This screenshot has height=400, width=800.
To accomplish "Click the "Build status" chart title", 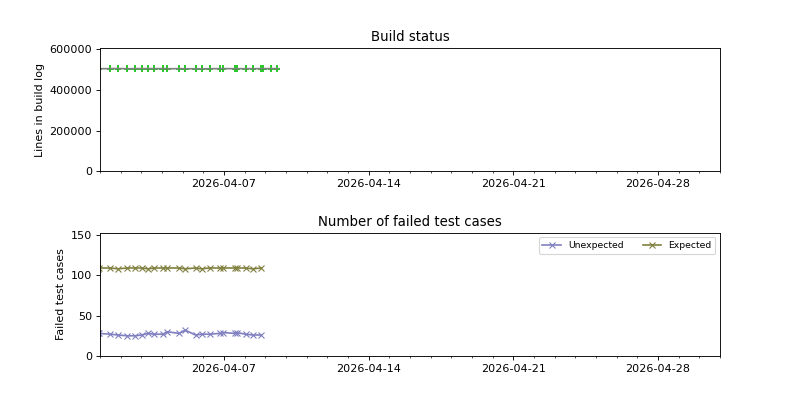I will coord(410,37).
